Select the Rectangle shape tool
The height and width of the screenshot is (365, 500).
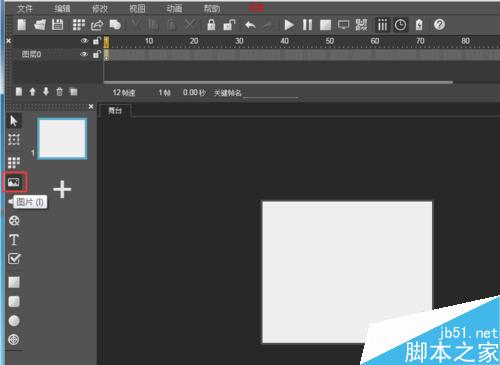[x=14, y=282]
